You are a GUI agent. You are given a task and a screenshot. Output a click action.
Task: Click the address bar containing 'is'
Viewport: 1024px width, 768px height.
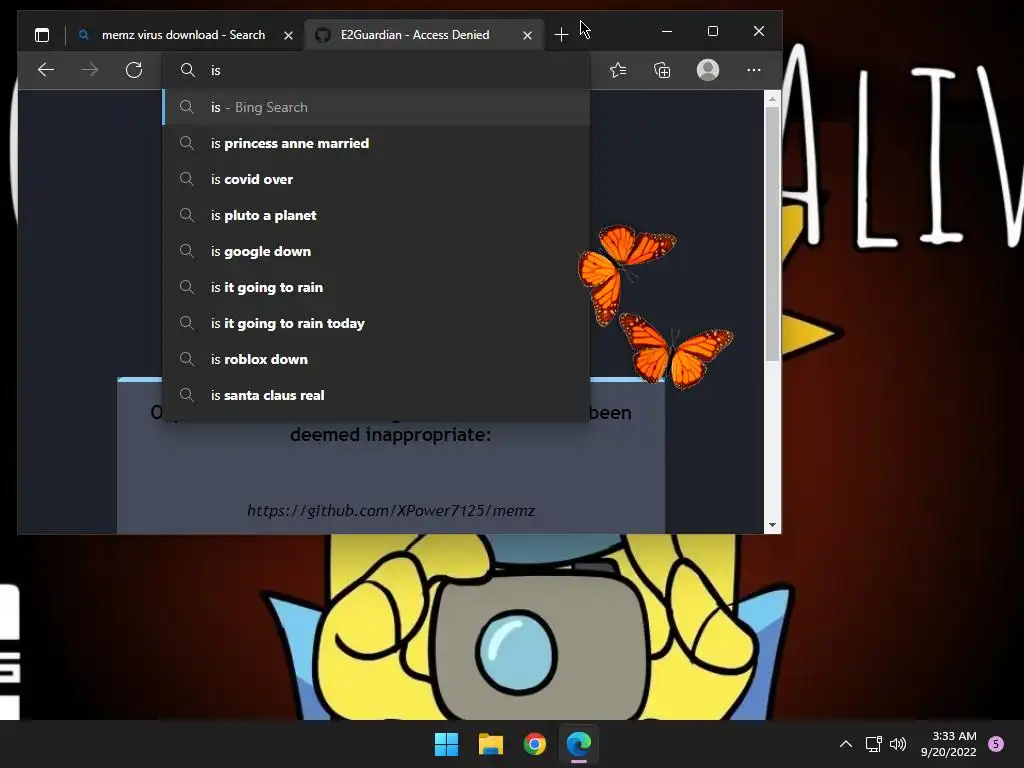[x=377, y=70]
